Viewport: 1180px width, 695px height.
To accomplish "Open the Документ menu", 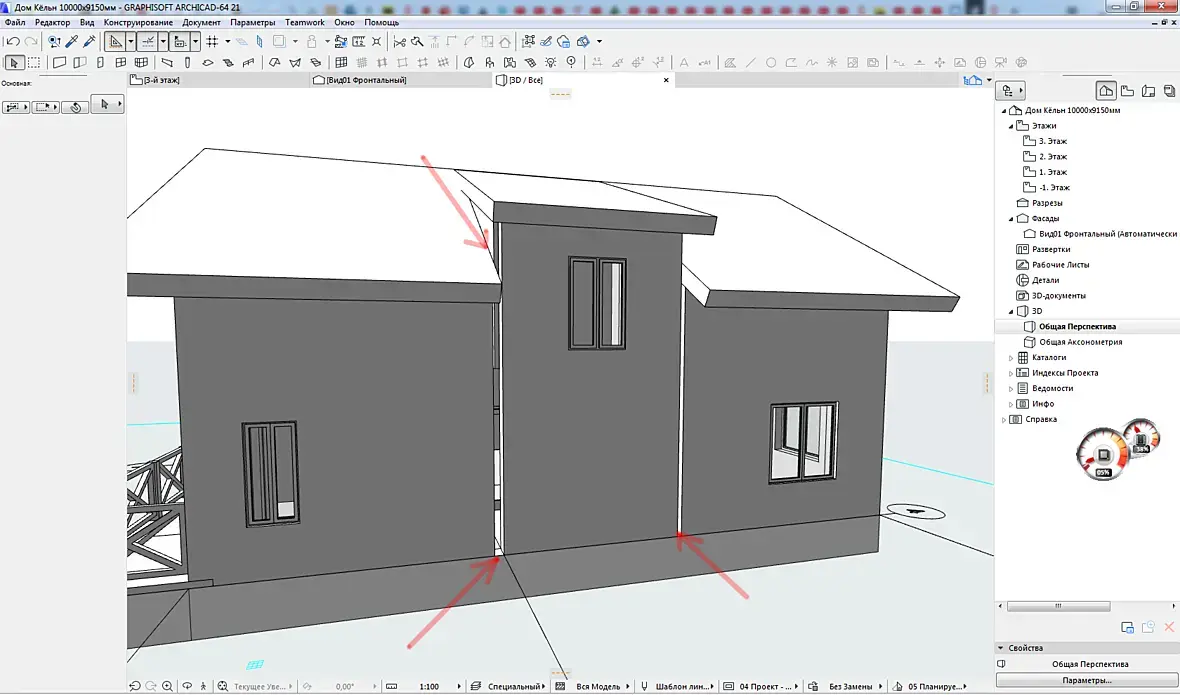I will [x=202, y=23].
